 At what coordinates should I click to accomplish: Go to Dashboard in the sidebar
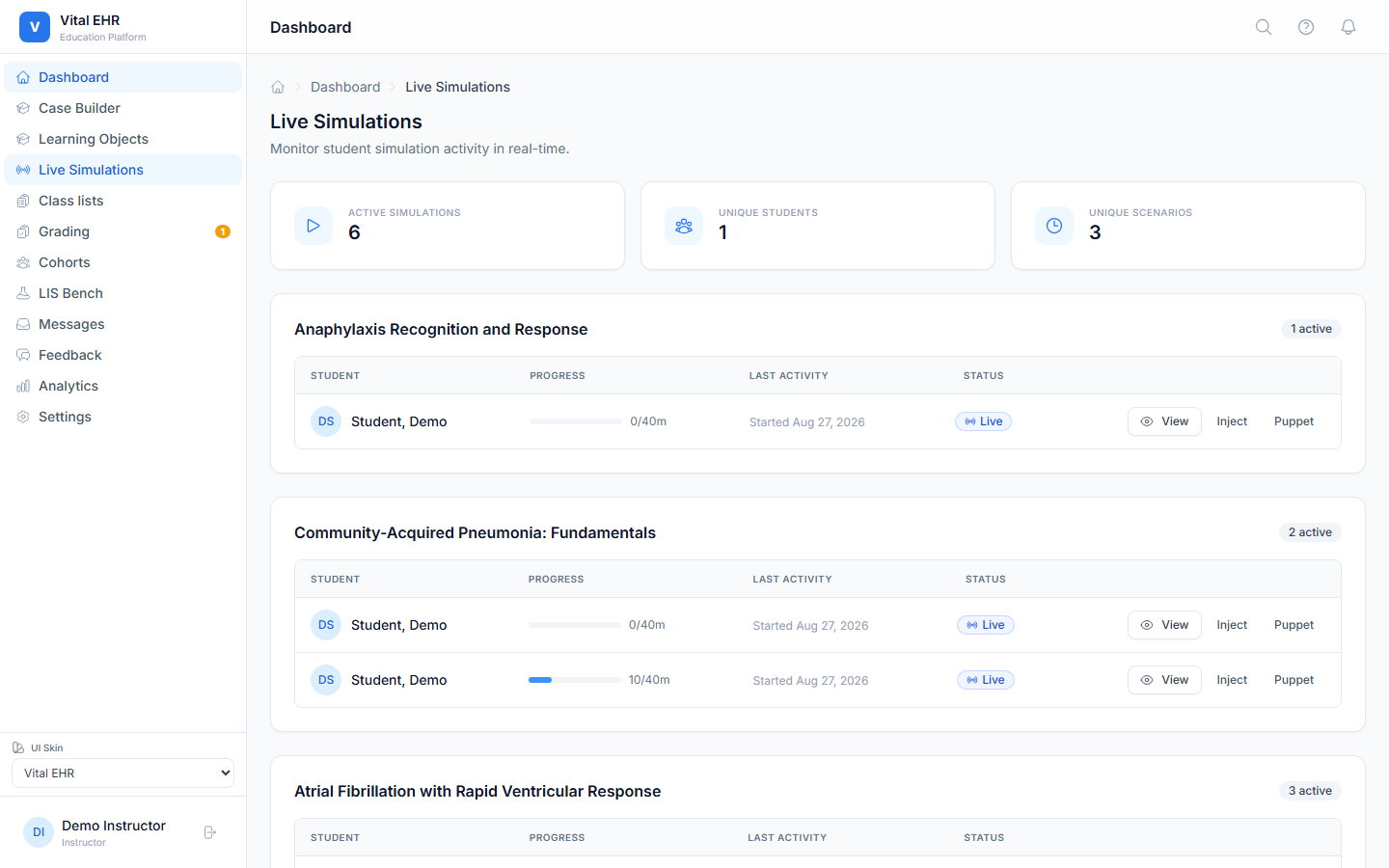pos(123,77)
